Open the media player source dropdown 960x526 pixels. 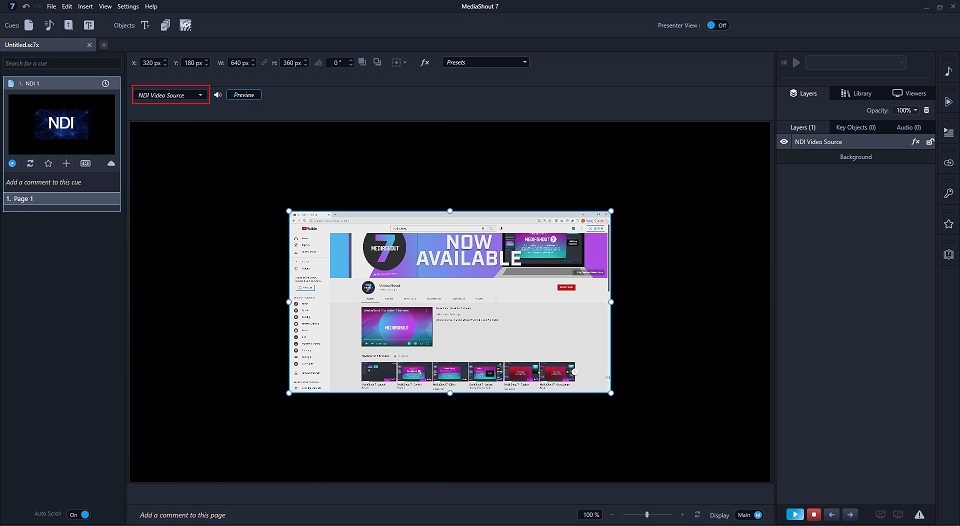tap(856, 62)
